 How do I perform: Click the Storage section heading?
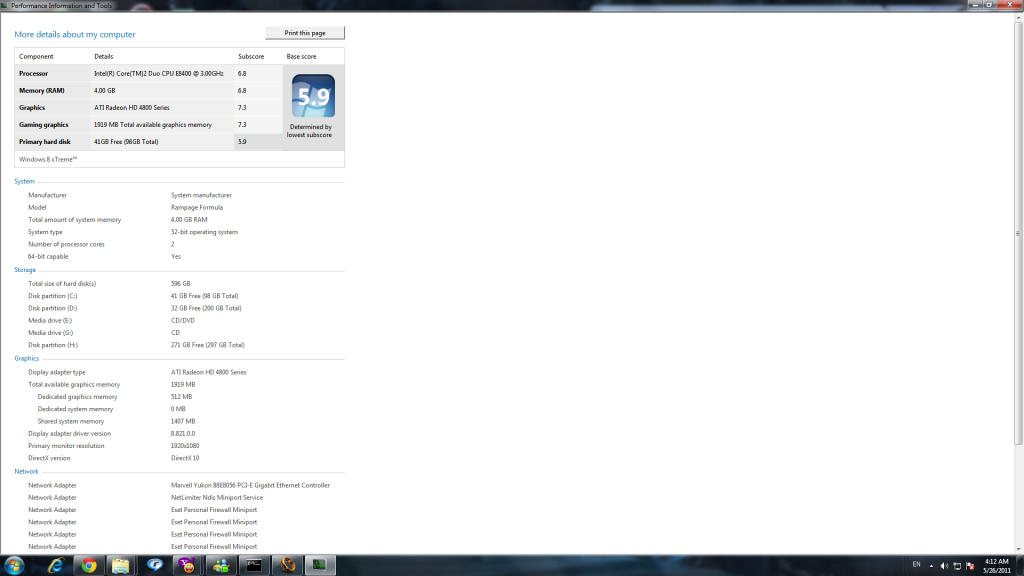[x=25, y=270]
